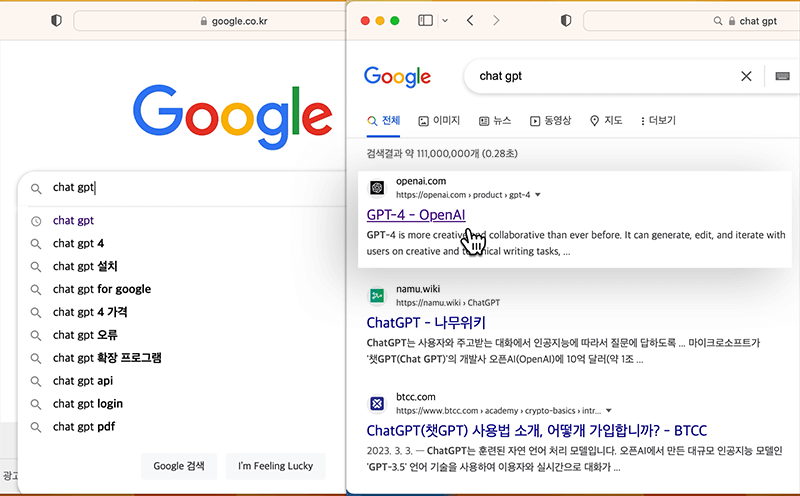The width and height of the screenshot is (800, 496).
Task: Choose the 'chat gpt 확장 프로그램' suggestion
Action: [x=107, y=358]
